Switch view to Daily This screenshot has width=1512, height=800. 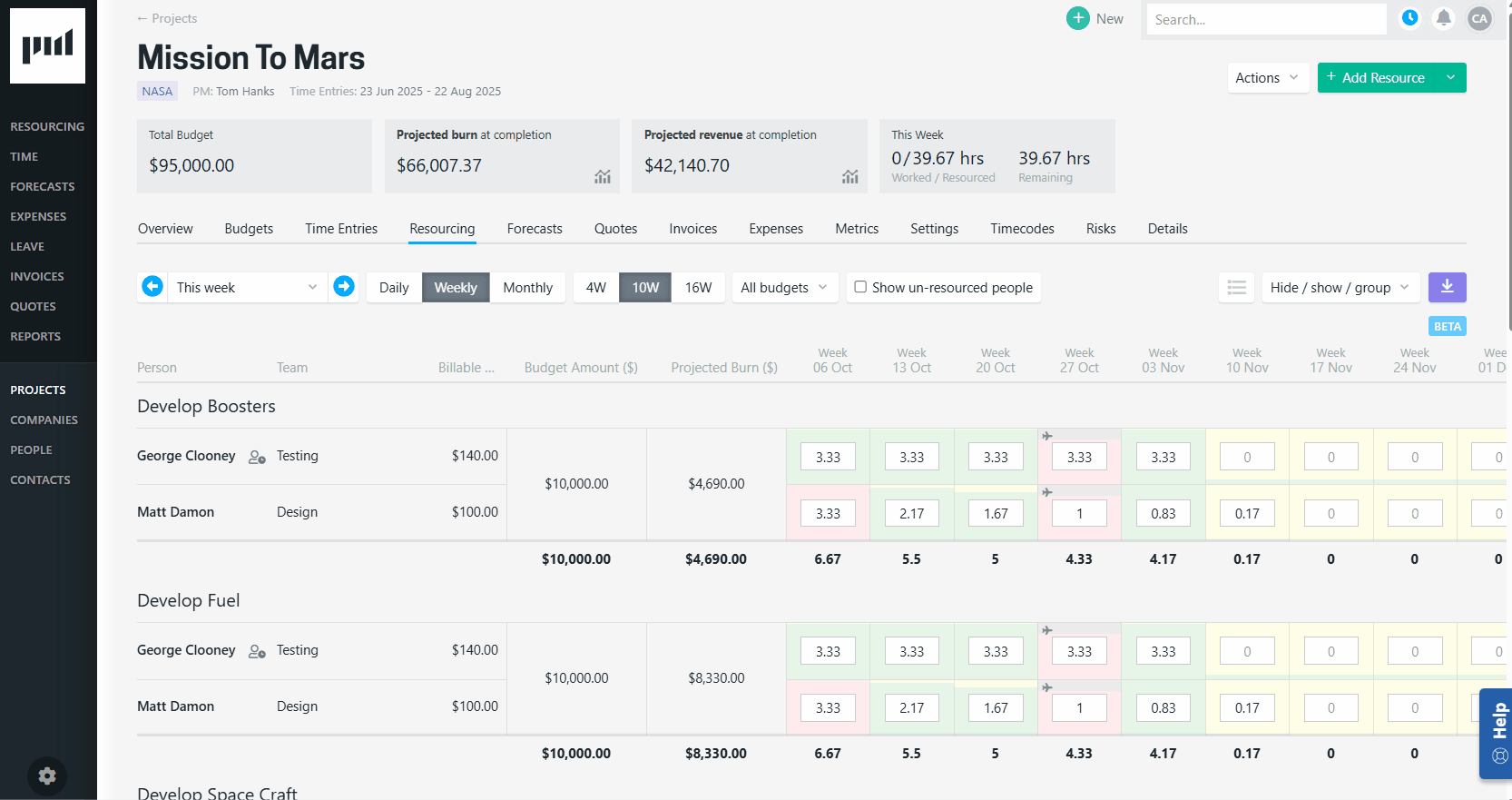[x=394, y=287]
